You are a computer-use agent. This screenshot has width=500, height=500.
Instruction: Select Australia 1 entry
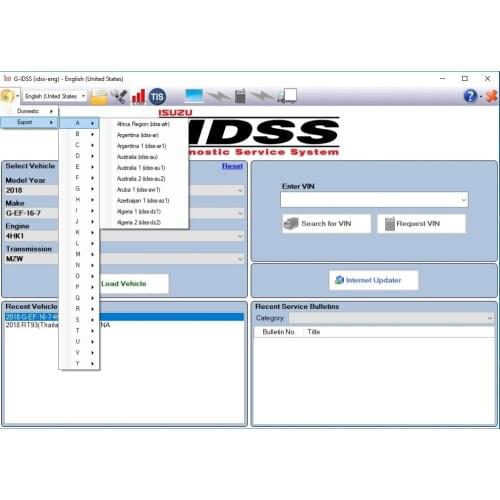(143, 168)
